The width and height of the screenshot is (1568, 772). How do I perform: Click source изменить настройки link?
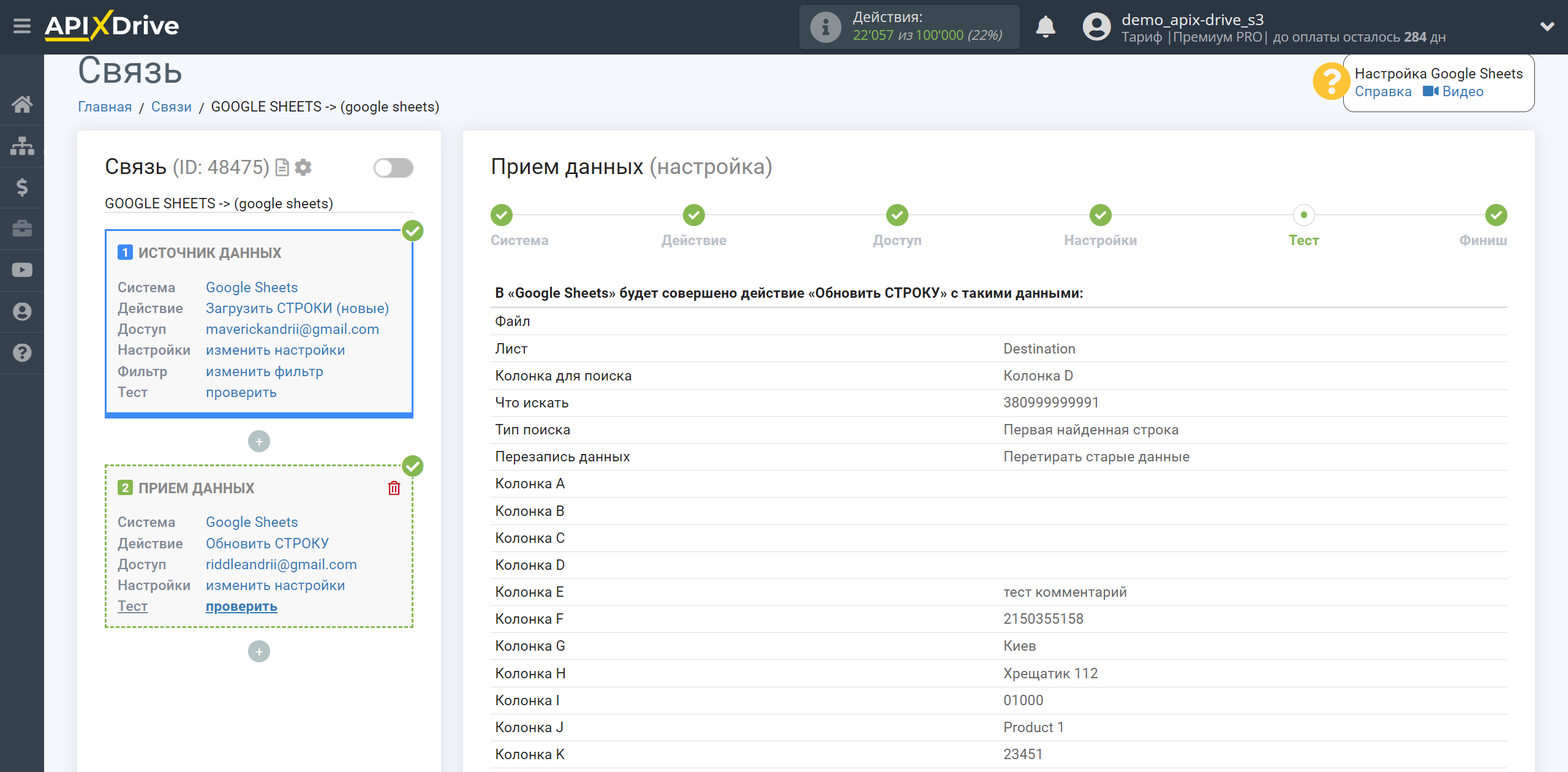coord(275,350)
